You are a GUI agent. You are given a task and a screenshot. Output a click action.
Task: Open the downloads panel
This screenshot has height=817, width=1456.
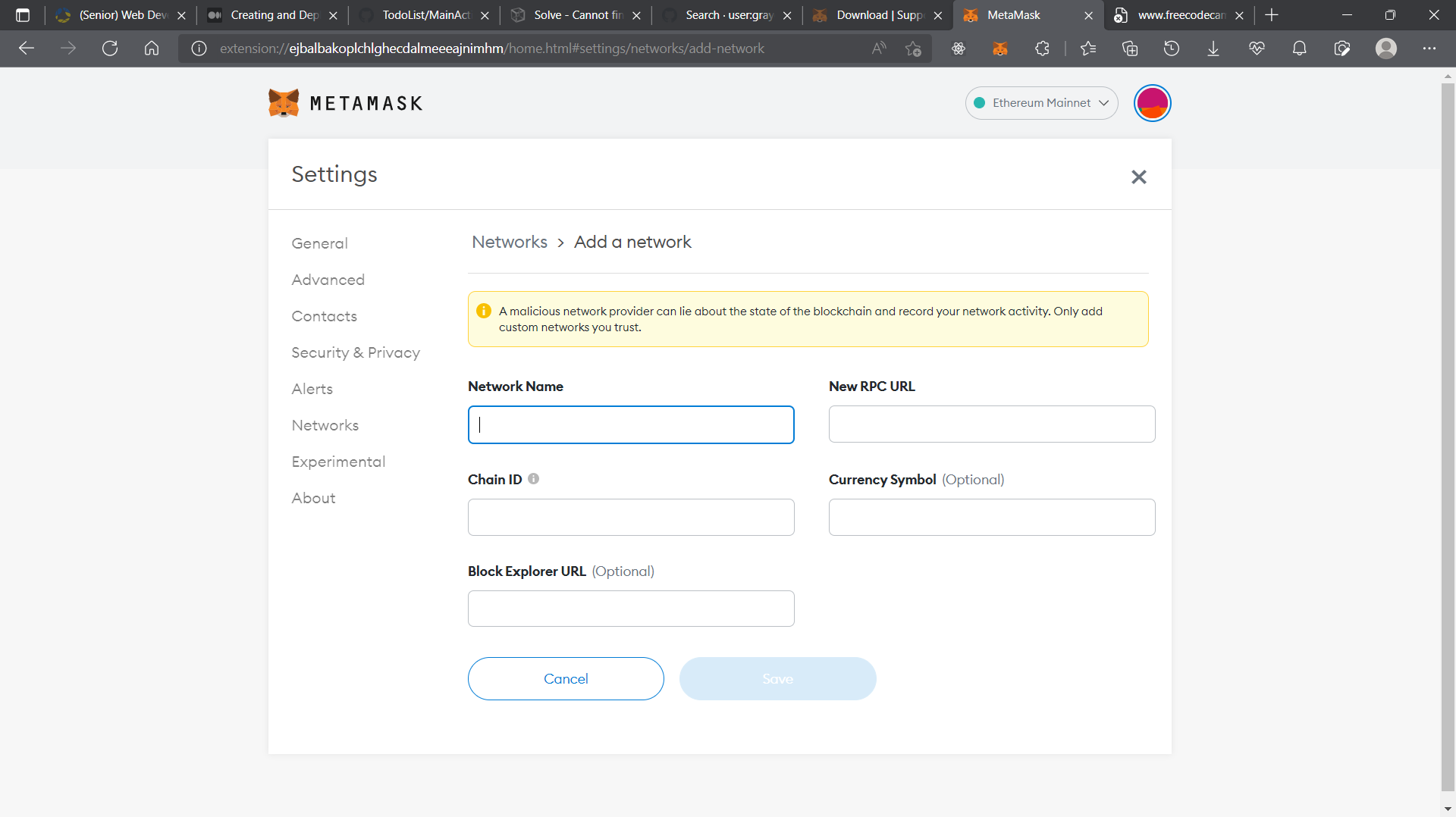pyautogui.click(x=1213, y=49)
